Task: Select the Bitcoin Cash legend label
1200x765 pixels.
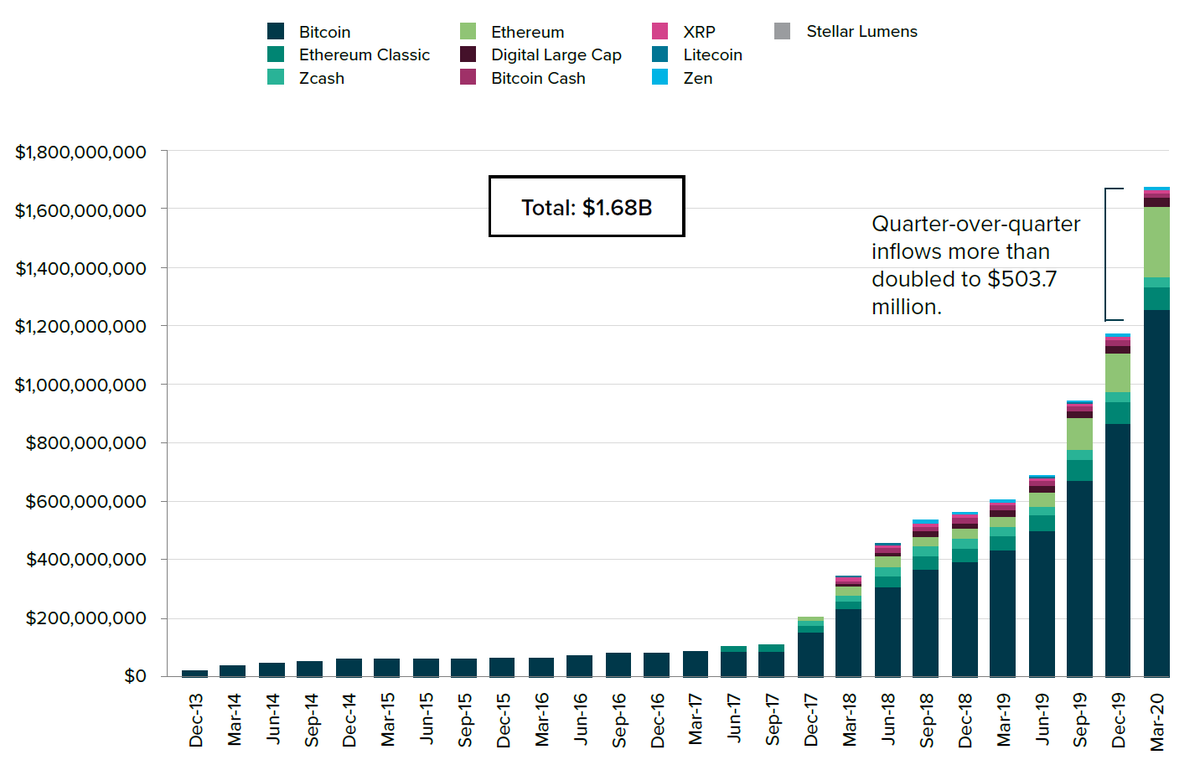Action: pyautogui.click(x=538, y=78)
